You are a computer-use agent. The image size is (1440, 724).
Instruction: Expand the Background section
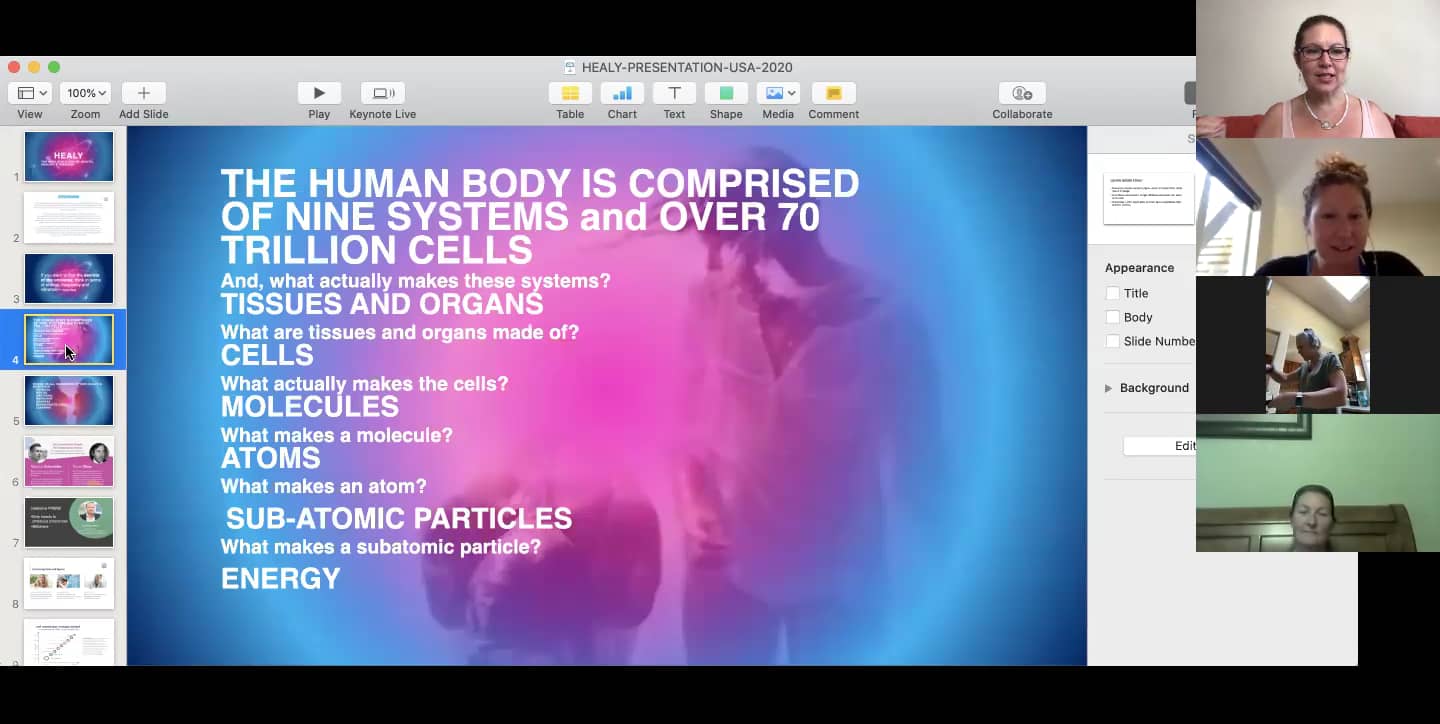[x=1108, y=388]
